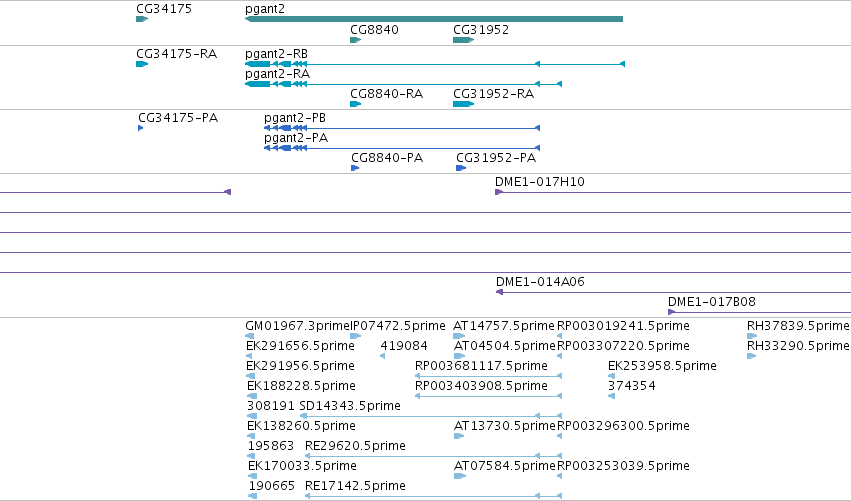
Task: Click the AT14757.5prime EST label
Action: coord(504,326)
